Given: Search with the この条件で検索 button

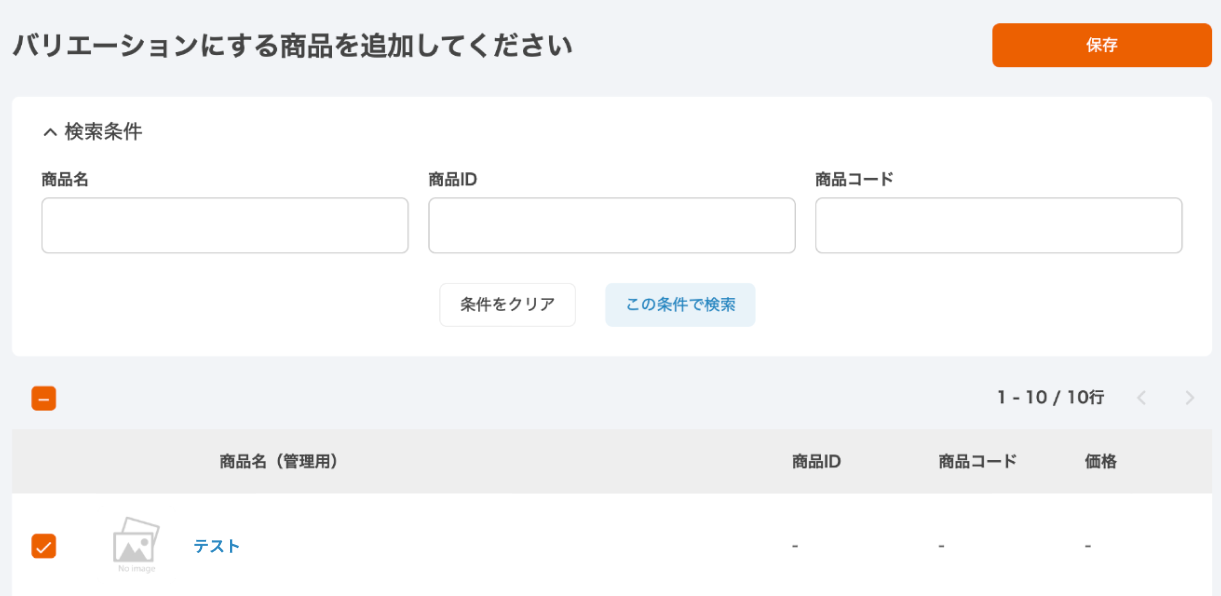Looking at the screenshot, I should click(x=680, y=305).
